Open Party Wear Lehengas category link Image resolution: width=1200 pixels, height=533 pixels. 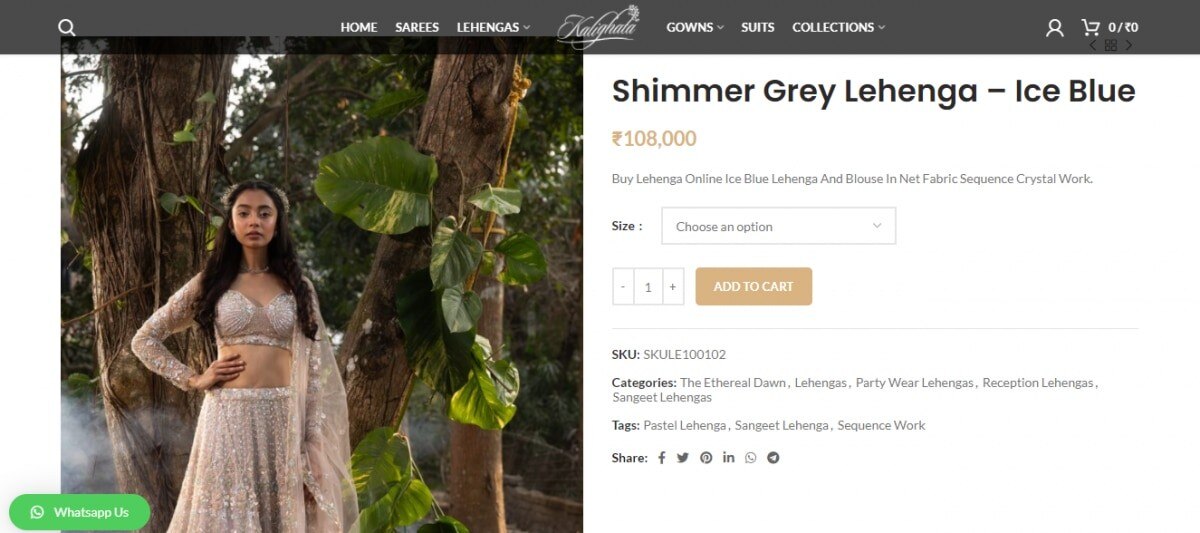[x=914, y=383]
